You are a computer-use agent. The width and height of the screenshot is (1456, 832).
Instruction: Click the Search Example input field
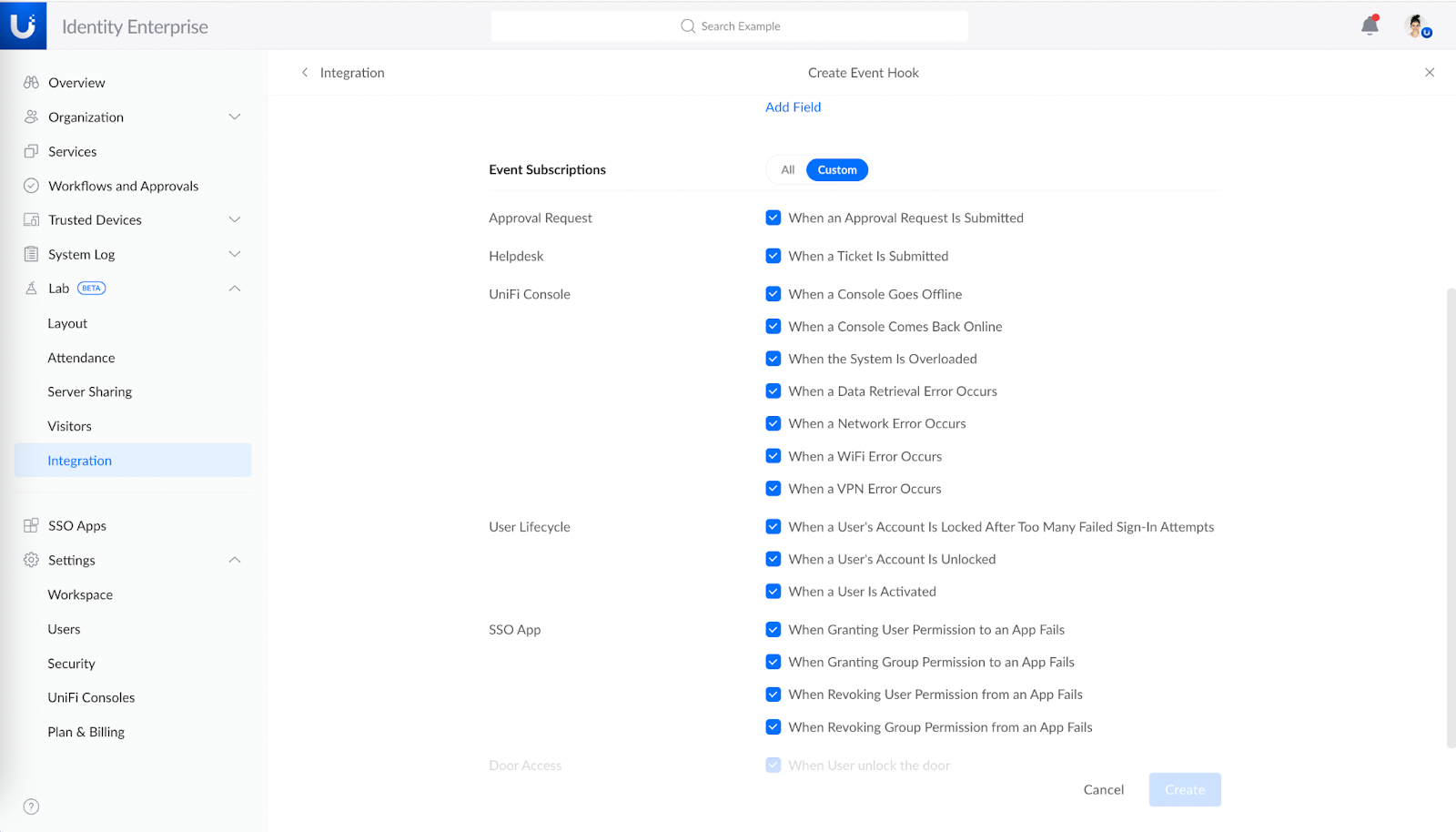[729, 25]
